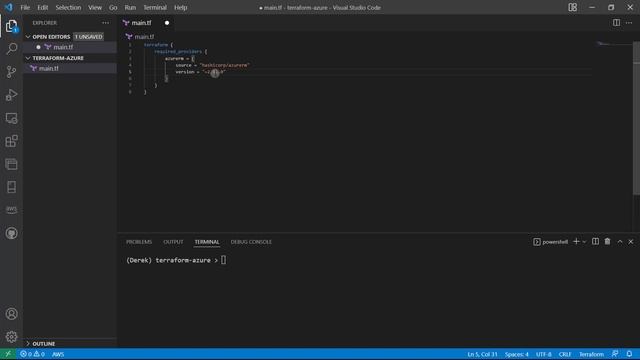Screen dimensions: 640x360
Task: Open the Run menu
Action: (130, 7)
